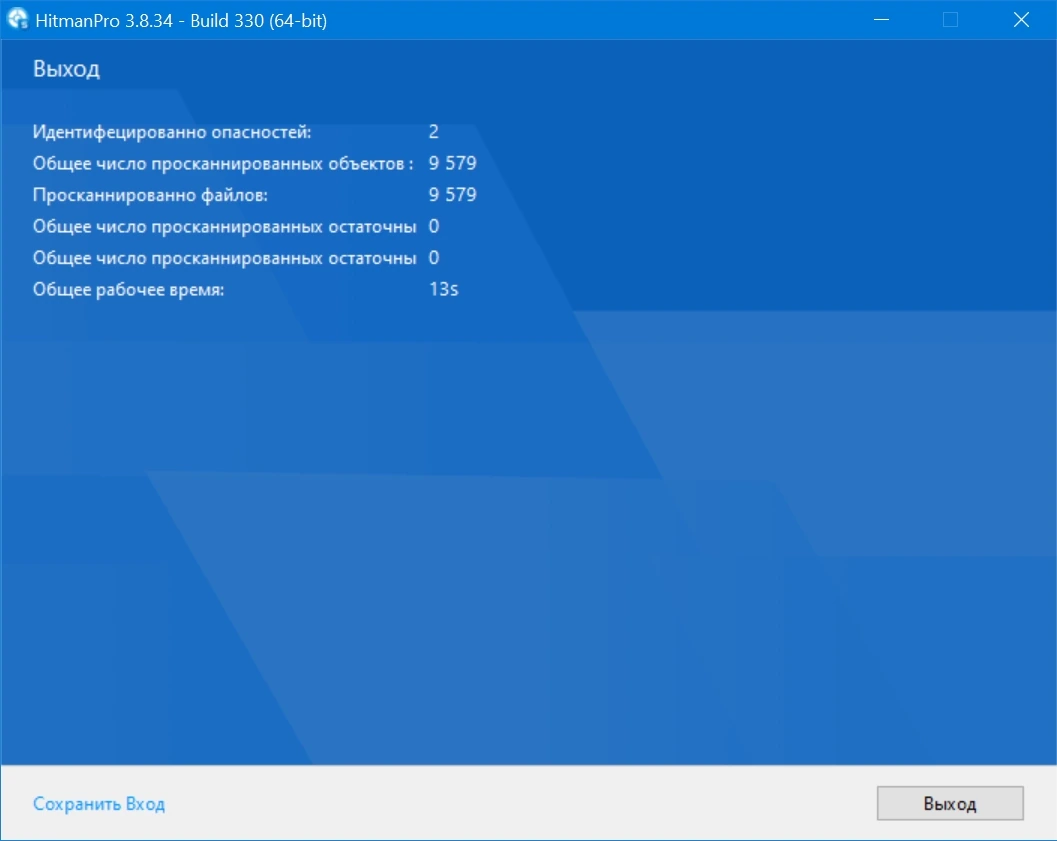Click the identified threats value 2
The width and height of the screenshot is (1057, 841).
point(433,131)
